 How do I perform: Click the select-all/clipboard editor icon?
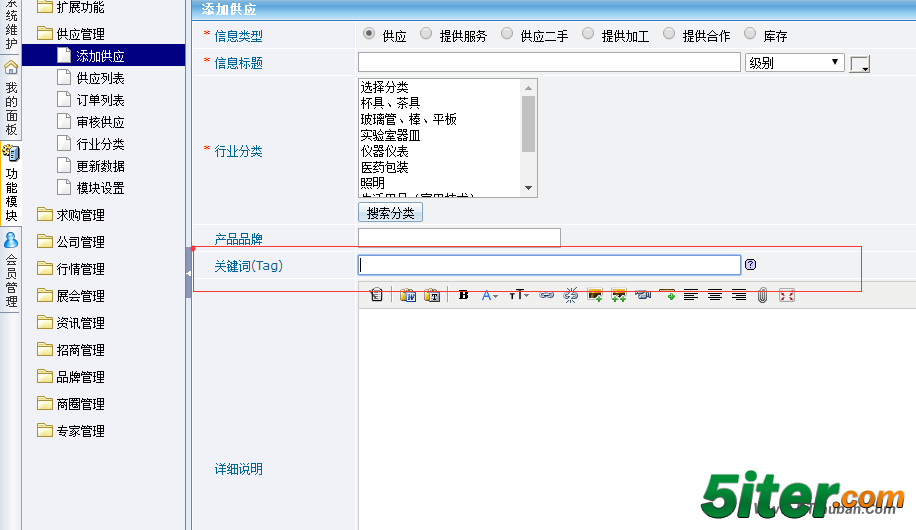pos(377,295)
